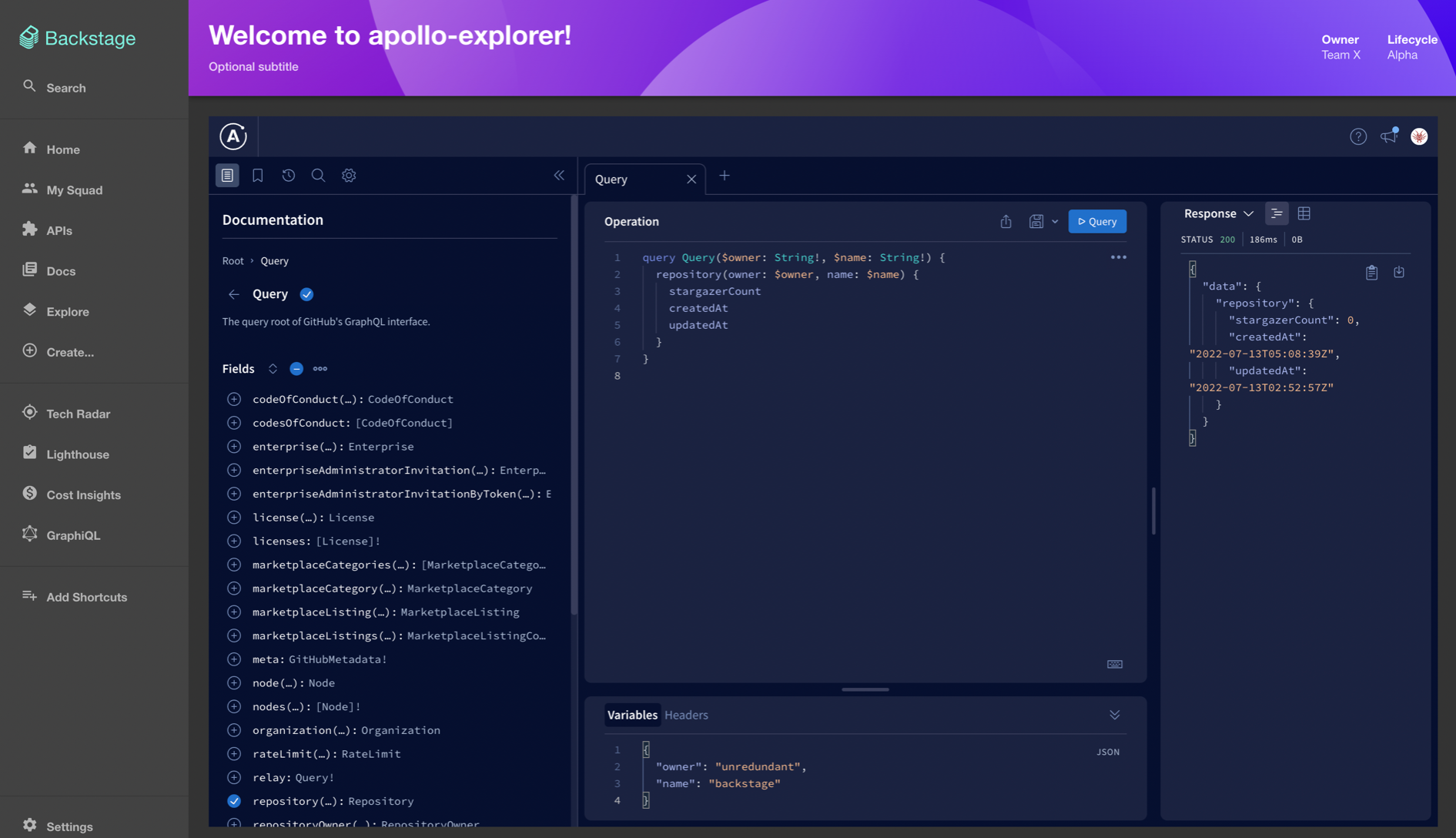Switch to the Headers tab
1456x838 pixels.
(x=686, y=715)
